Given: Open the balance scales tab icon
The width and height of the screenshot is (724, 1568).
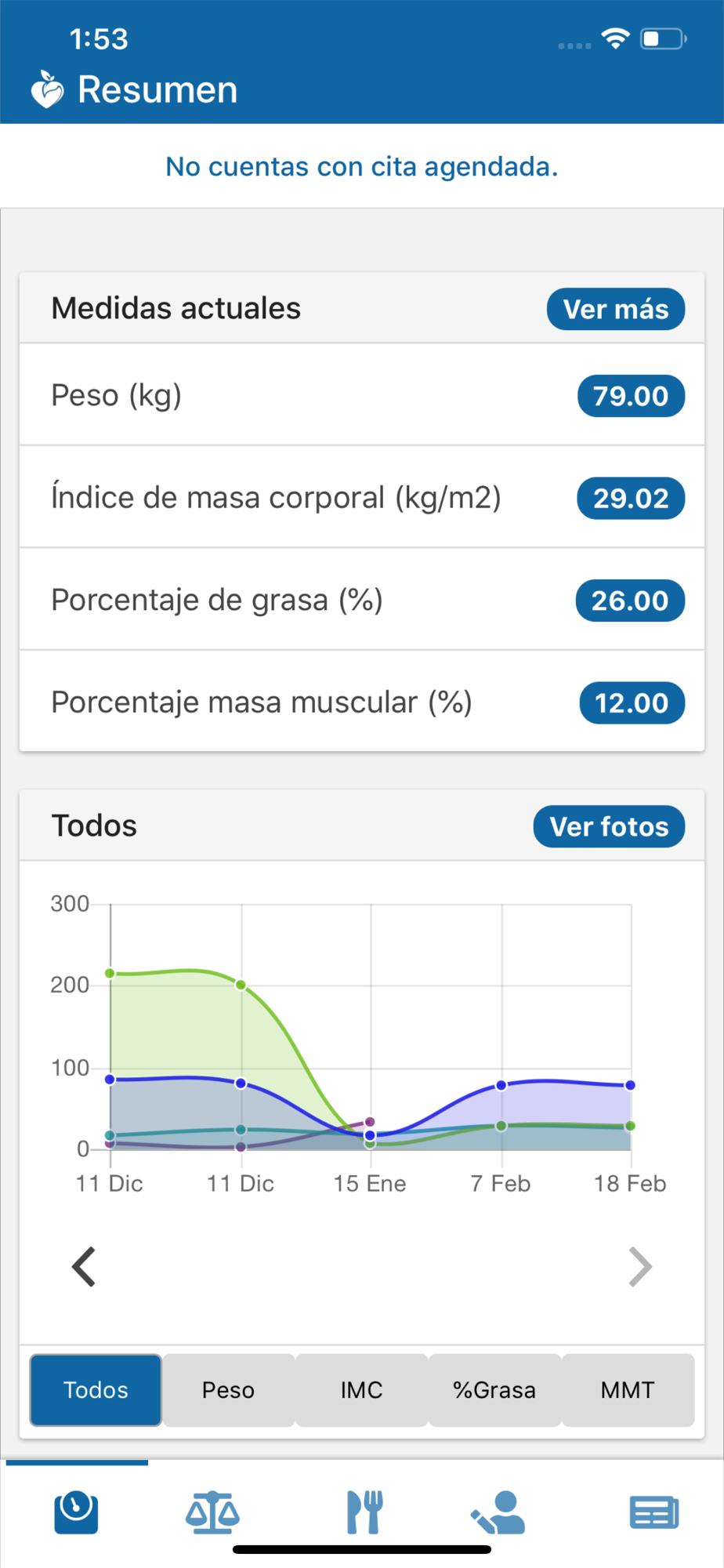Looking at the screenshot, I should [x=212, y=1512].
